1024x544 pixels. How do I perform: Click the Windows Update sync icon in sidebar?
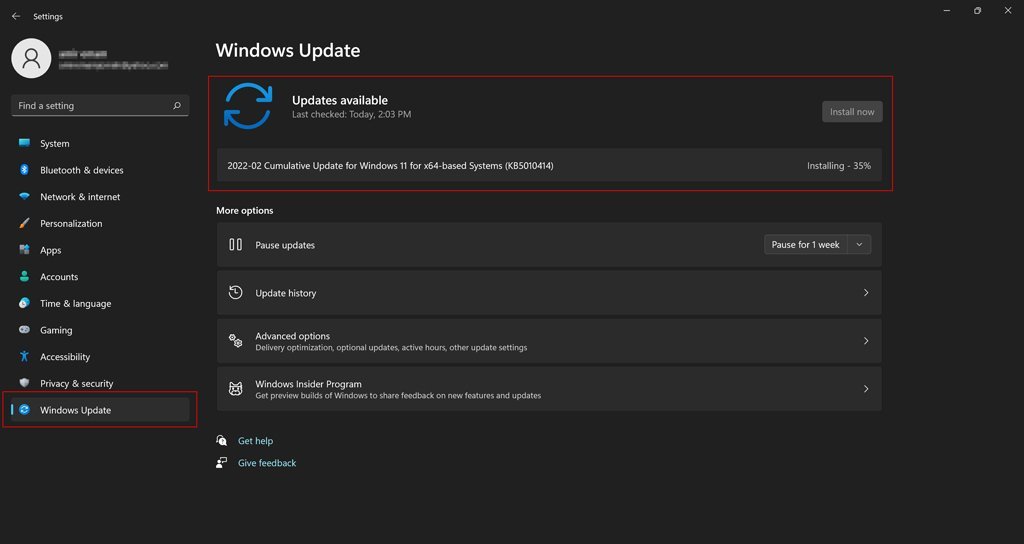pyautogui.click(x=24, y=409)
